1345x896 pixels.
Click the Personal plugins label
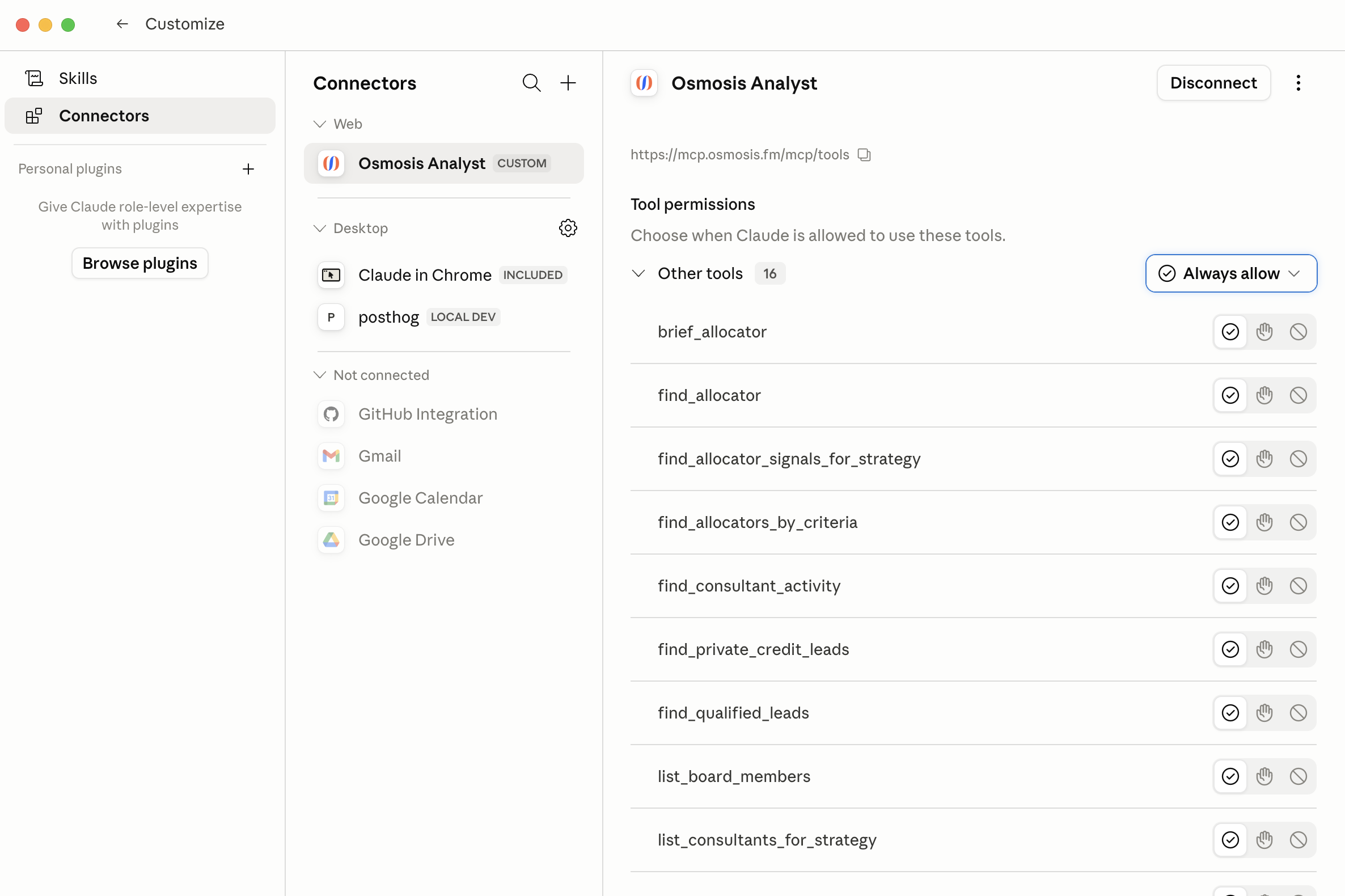click(70, 169)
